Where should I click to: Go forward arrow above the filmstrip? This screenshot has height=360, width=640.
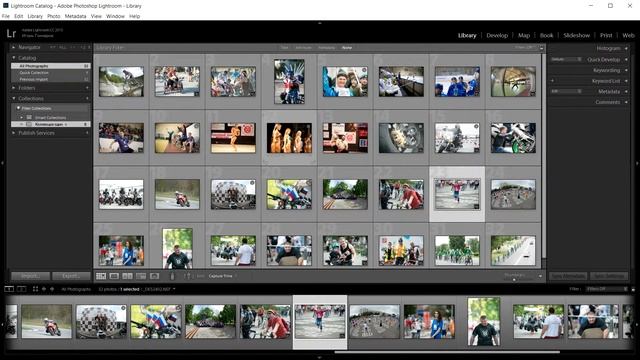pos(52,289)
